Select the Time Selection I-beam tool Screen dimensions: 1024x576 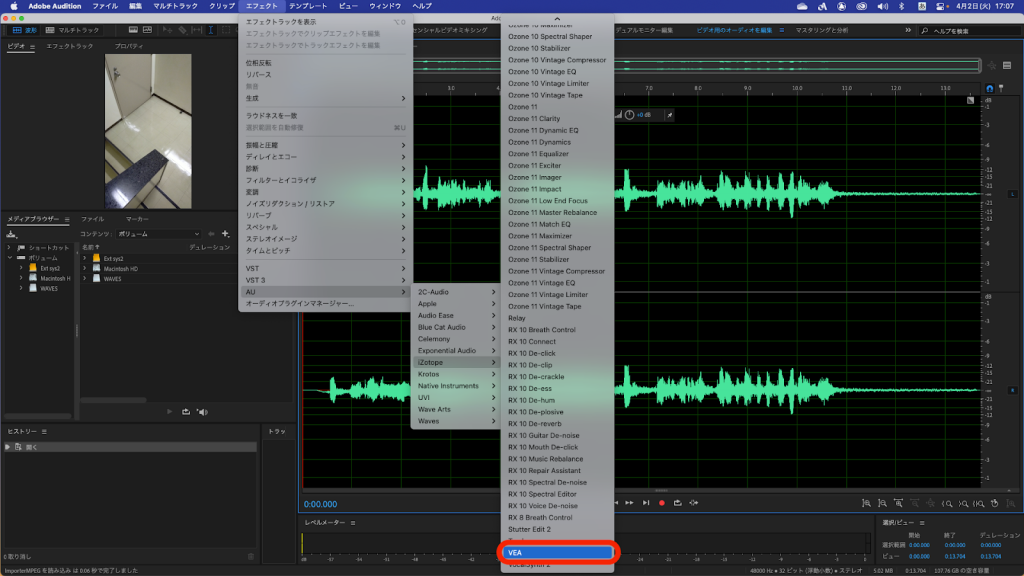tap(210, 30)
